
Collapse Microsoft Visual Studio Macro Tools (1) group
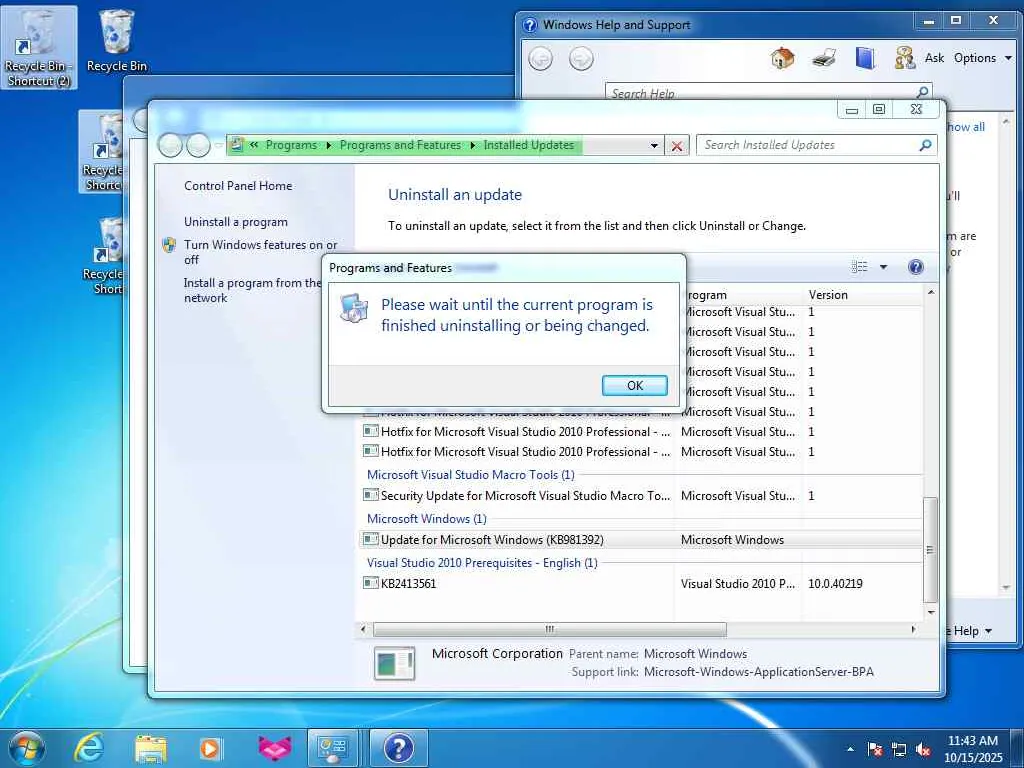(x=470, y=475)
